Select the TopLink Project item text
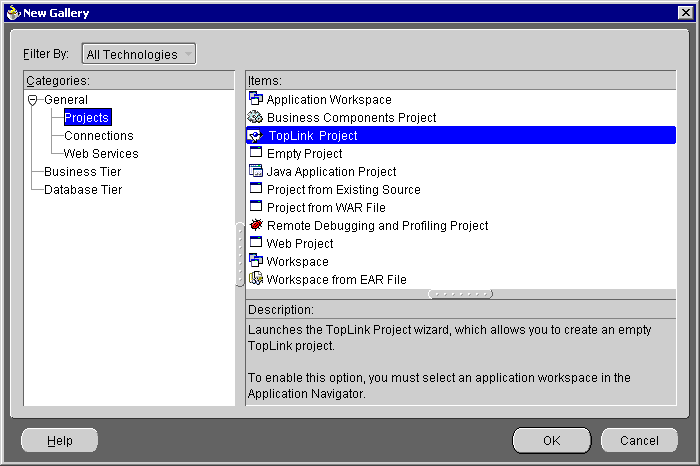 pos(313,136)
